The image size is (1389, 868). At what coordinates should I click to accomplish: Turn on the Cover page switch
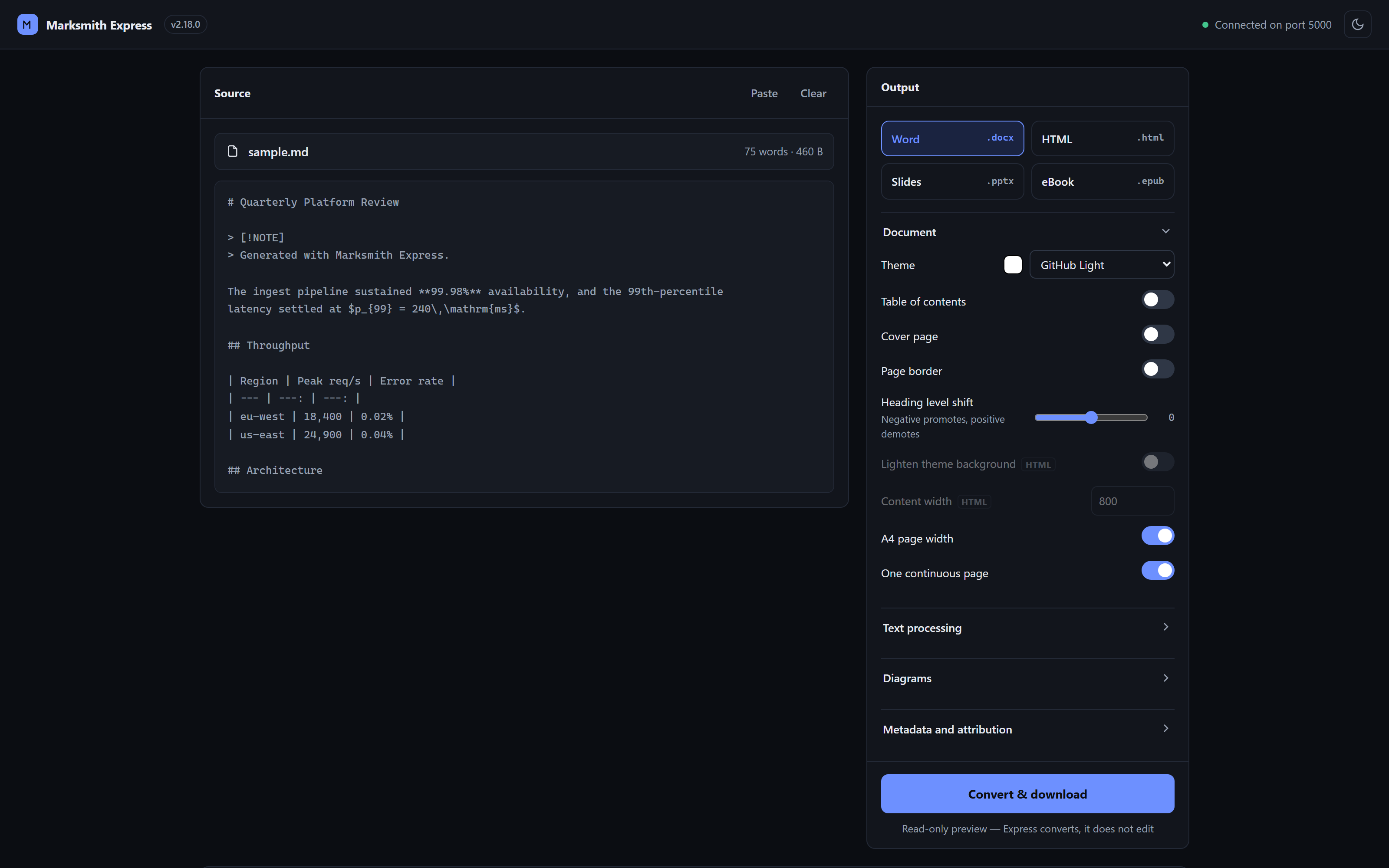[x=1157, y=335]
